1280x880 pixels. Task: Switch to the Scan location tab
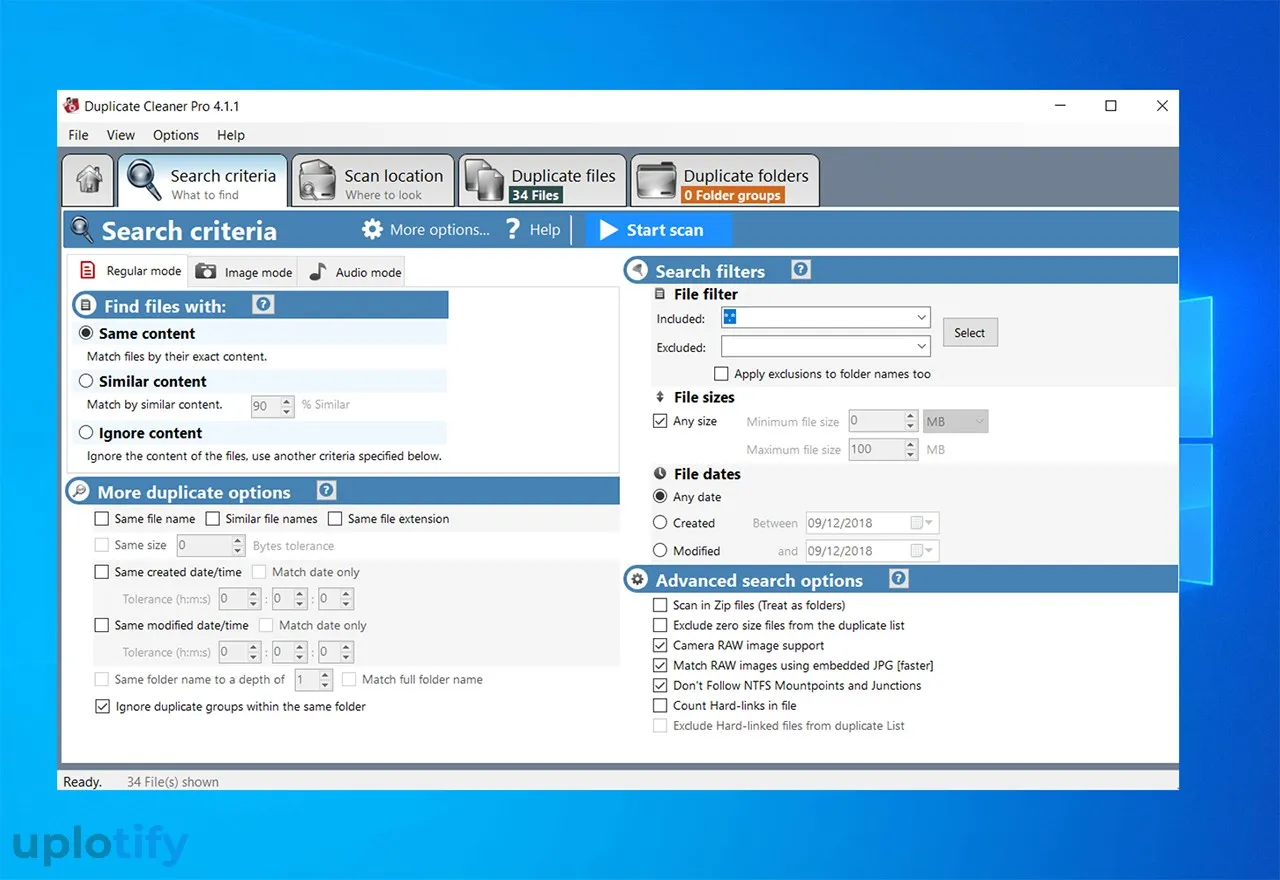(x=372, y=181)
